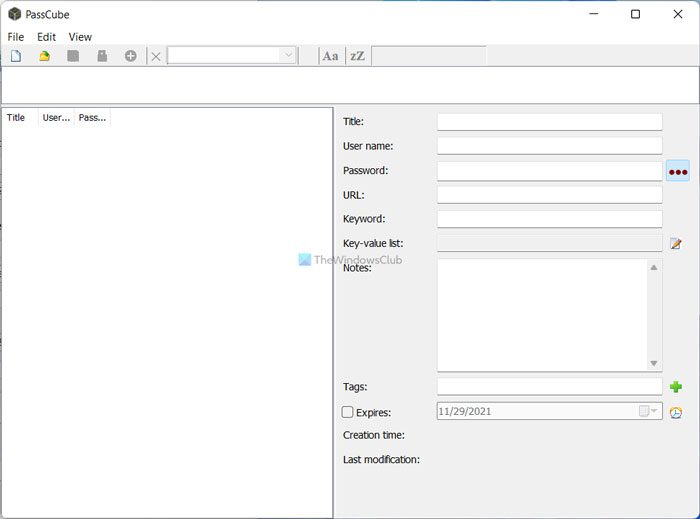Screen dimensions: 700x519
Task: Focus the Password input field
Action: pos(549,171)
